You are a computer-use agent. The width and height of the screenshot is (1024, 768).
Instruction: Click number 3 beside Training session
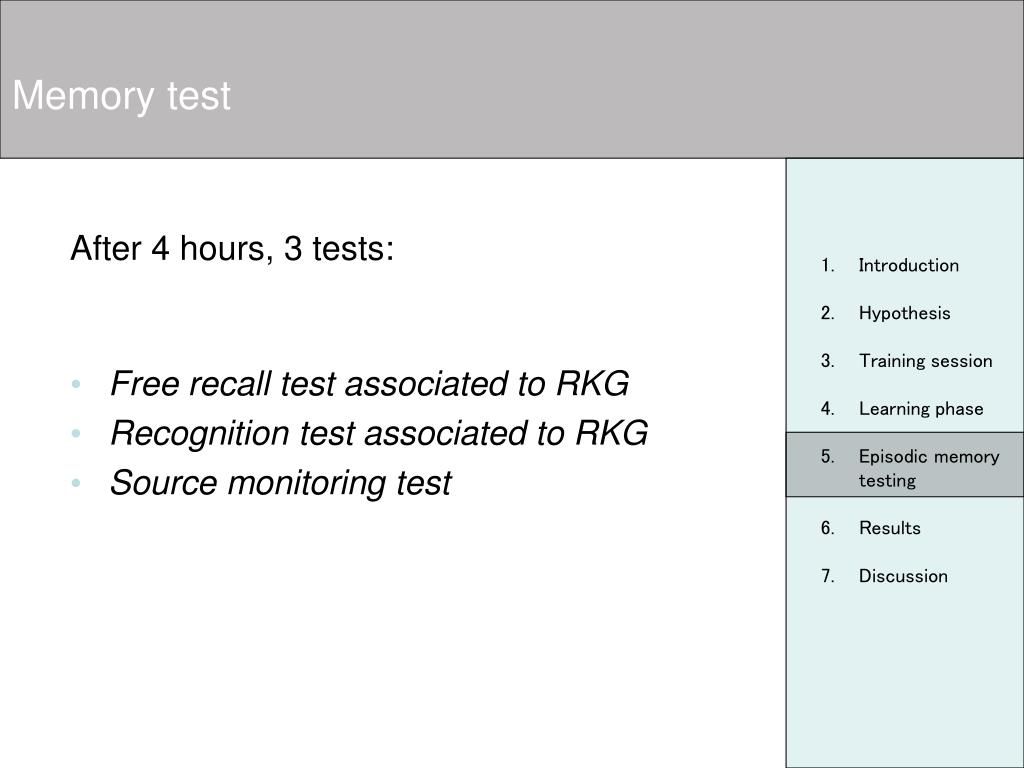pos(827,360)
